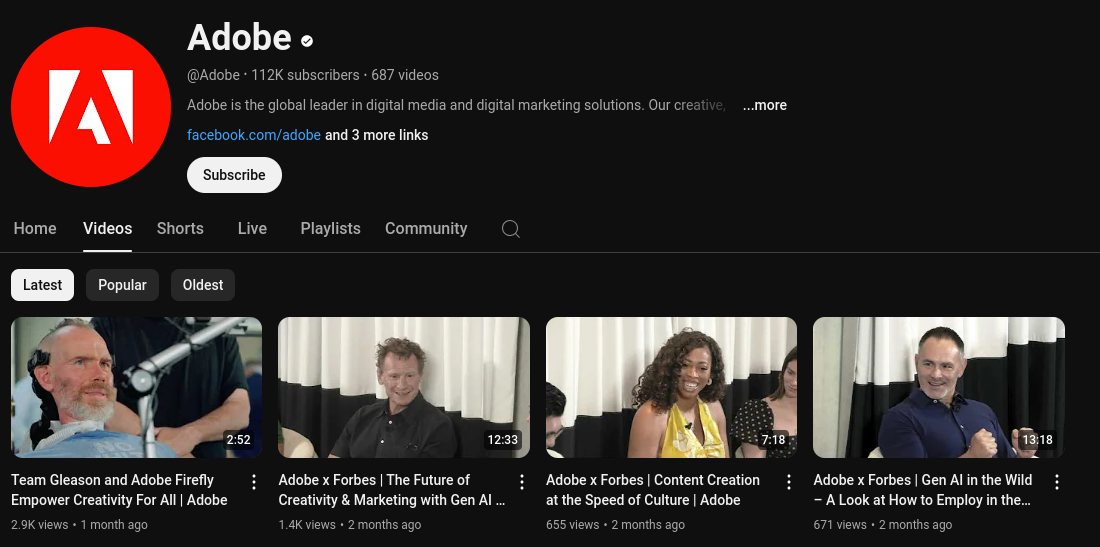
Task: Select the Videos tab
Action: (107, 229)
